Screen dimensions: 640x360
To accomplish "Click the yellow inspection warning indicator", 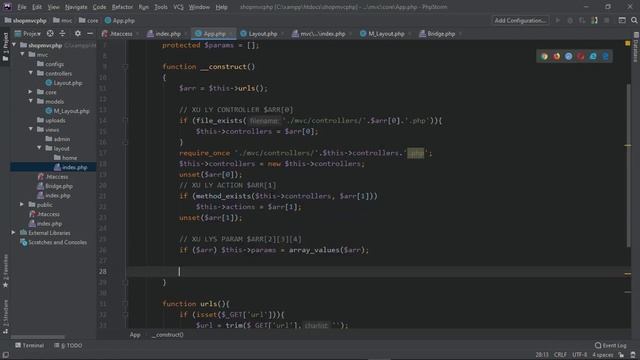I will pos(627,43).
